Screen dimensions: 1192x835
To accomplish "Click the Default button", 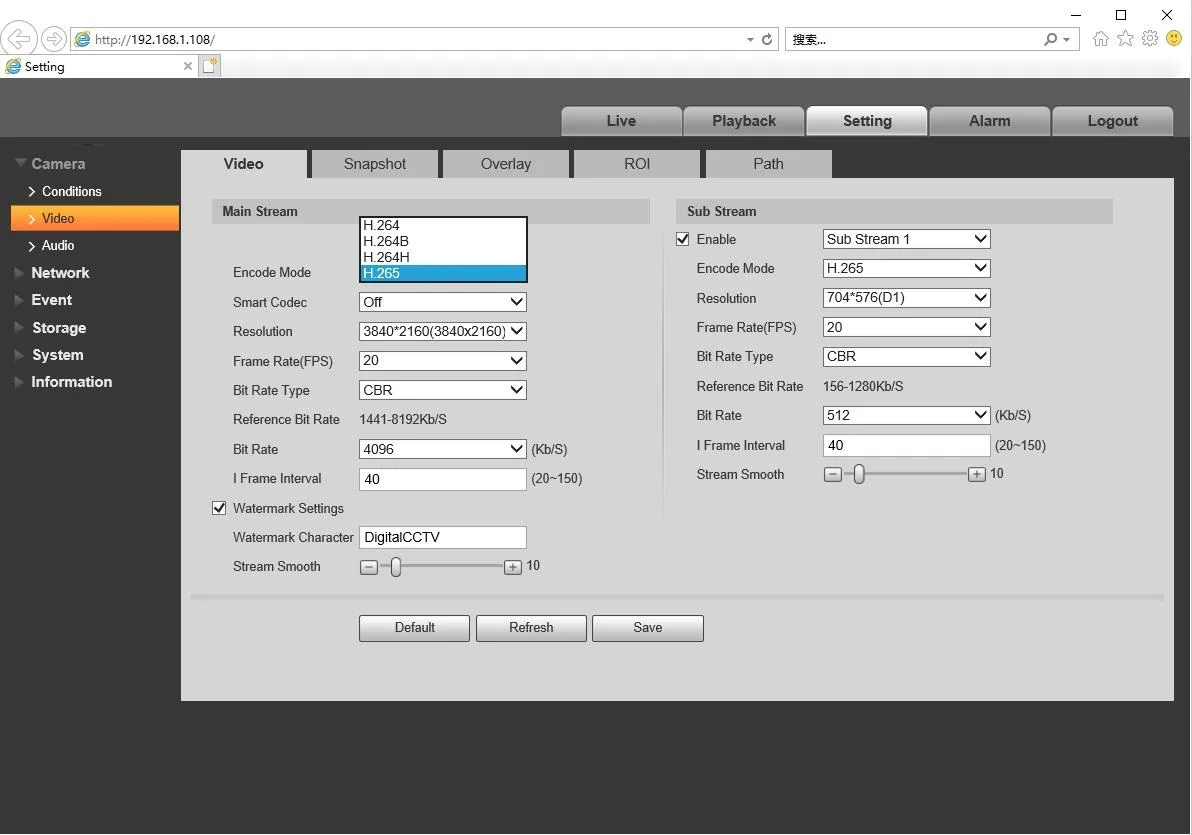I will (x=414, y=628).
